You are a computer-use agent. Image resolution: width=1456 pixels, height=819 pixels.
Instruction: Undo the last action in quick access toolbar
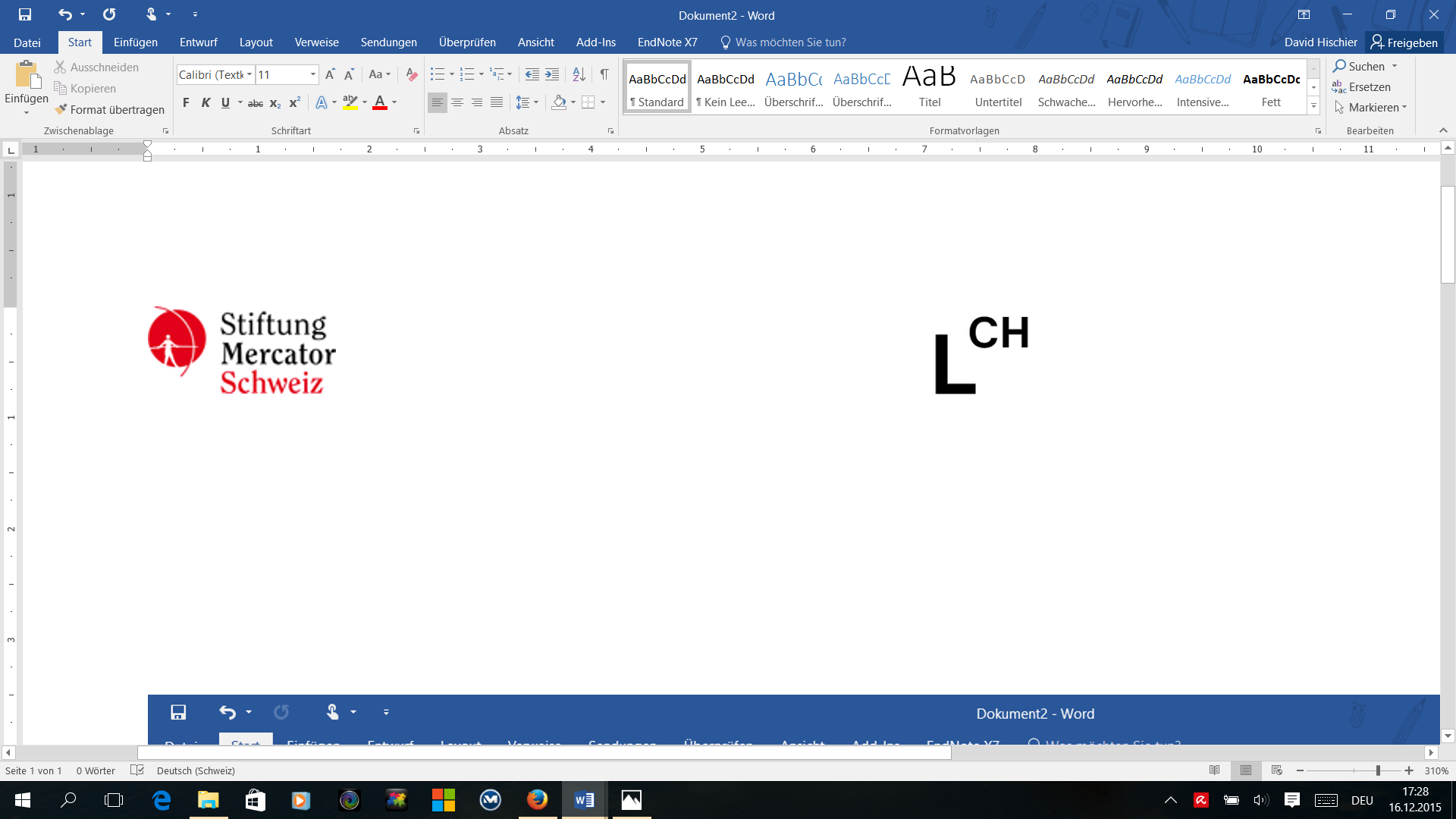pos(65,14)
